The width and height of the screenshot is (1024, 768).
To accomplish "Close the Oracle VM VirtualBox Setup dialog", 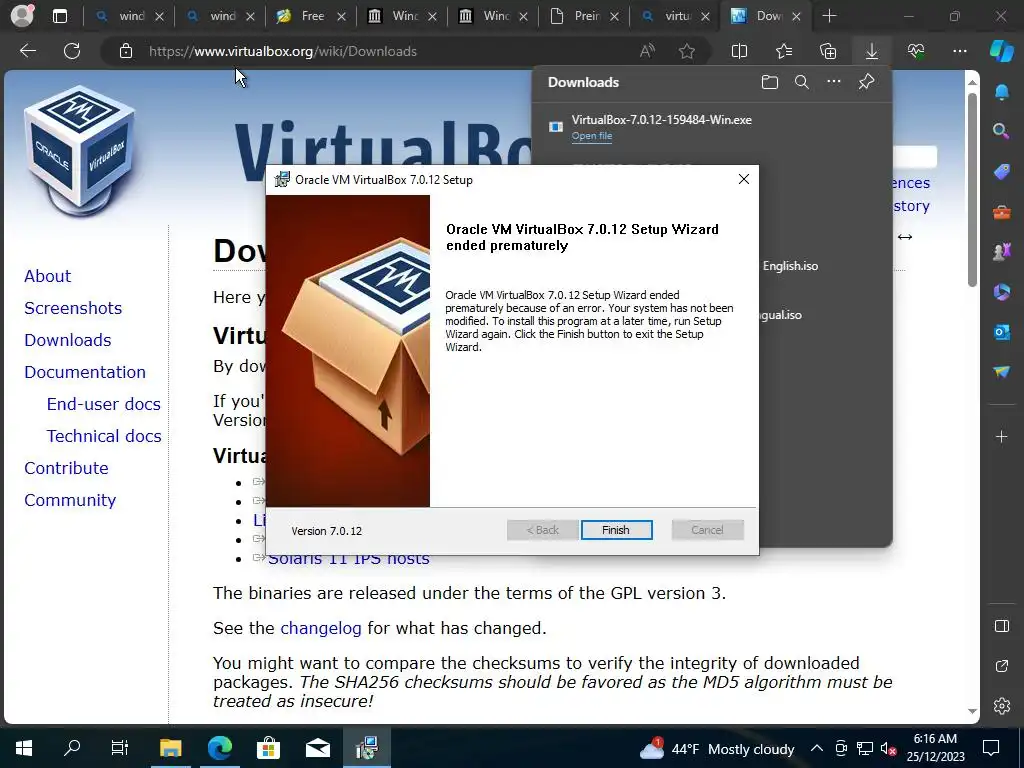I will click(x=743, y=179).
